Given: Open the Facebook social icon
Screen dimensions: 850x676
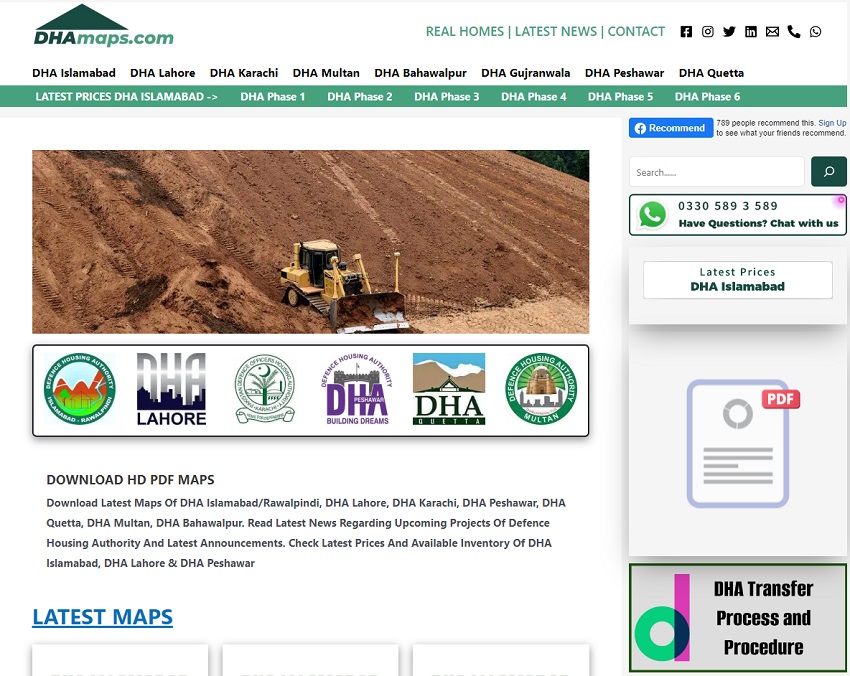Looking at the screenshot, I should point(686,31).
